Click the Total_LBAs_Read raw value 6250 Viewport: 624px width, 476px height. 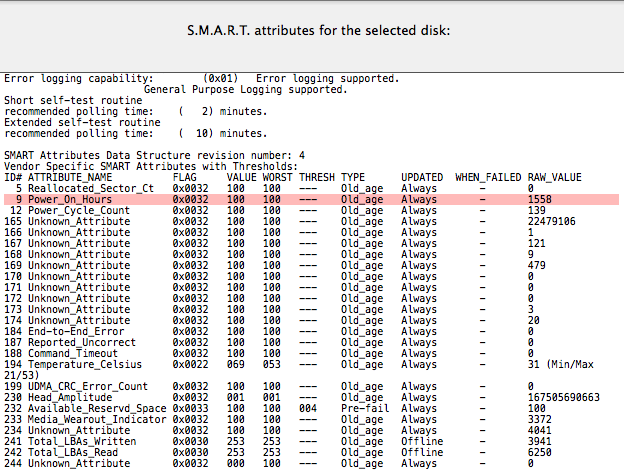(540, 453)
